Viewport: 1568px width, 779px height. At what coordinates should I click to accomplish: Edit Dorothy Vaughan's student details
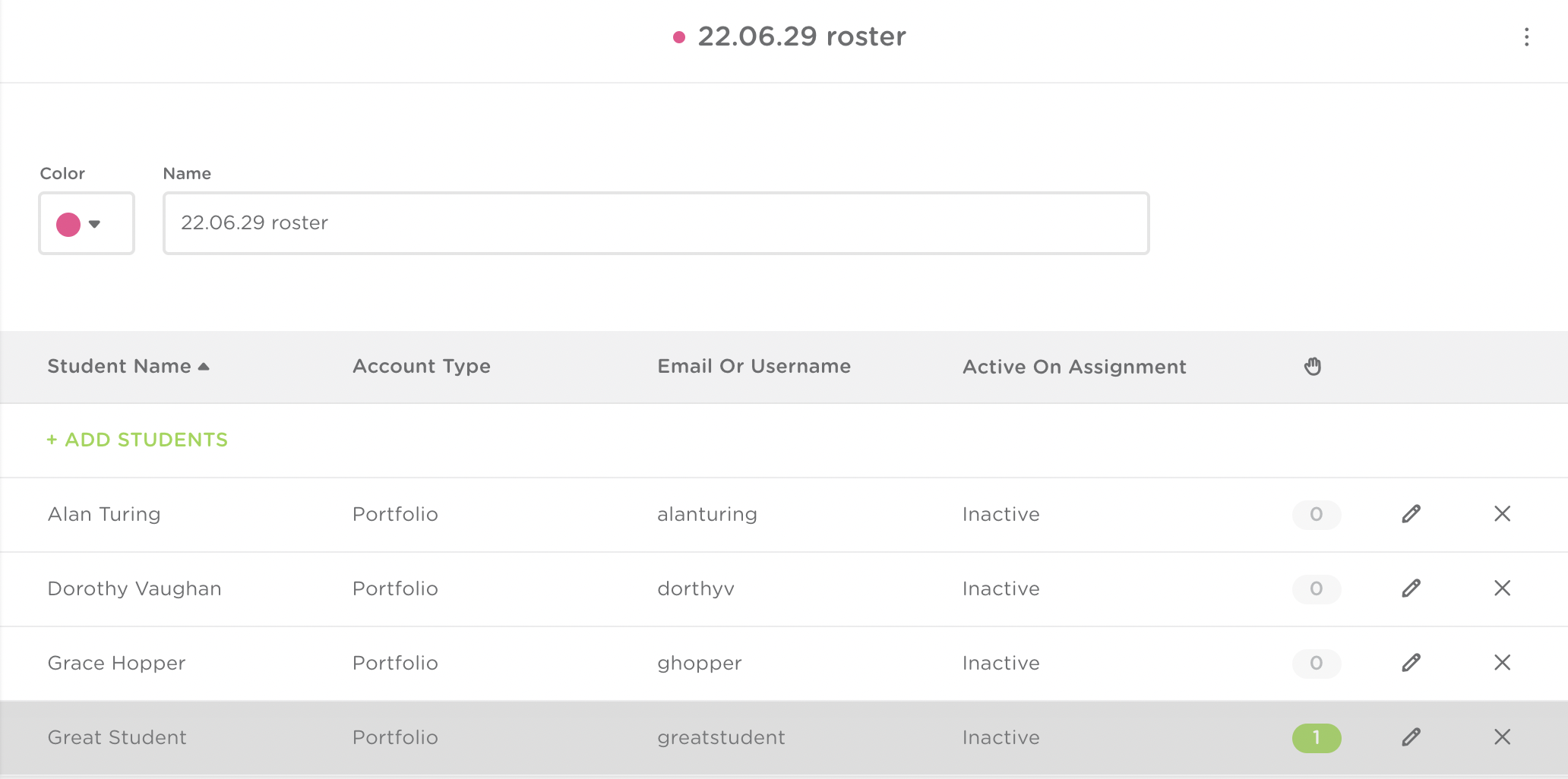(x=1411, y=588)
